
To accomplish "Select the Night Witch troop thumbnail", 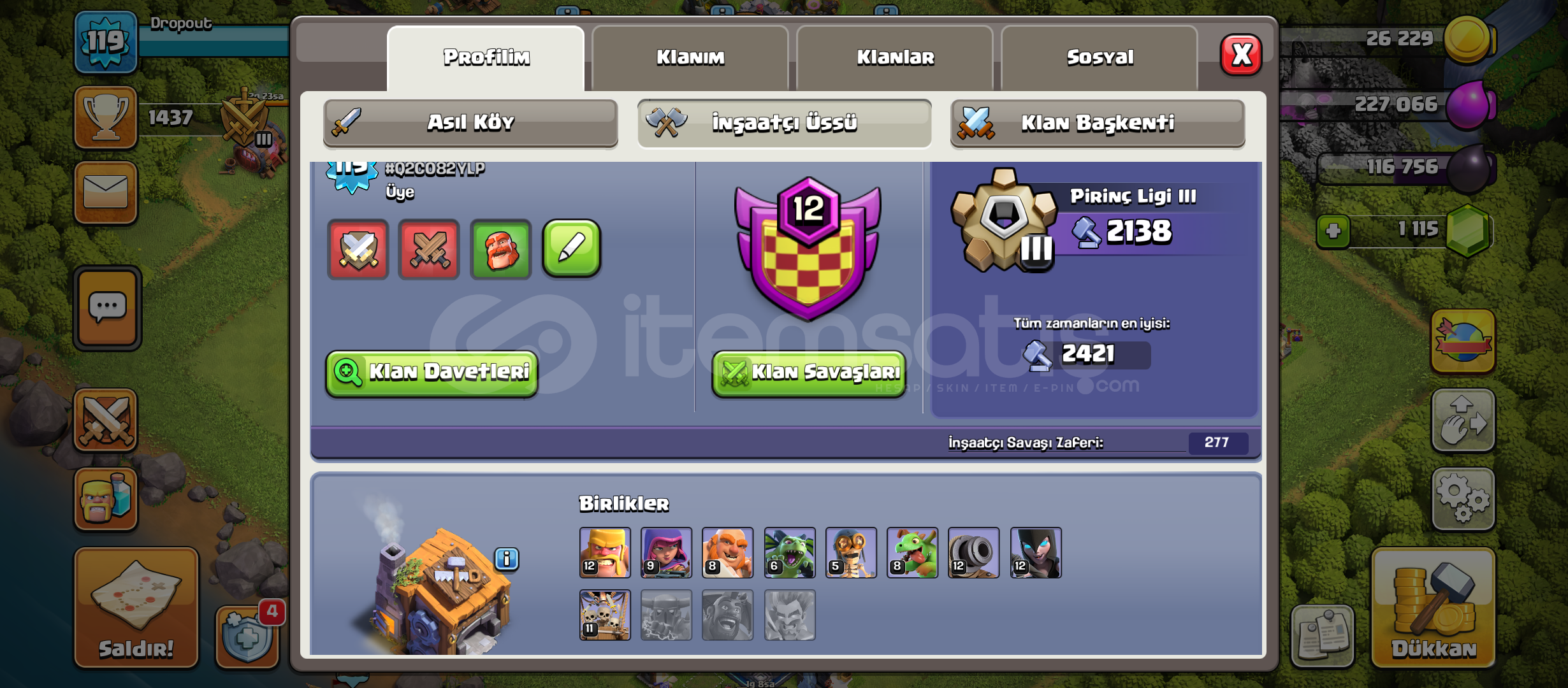I will [x=1036, y=552].
